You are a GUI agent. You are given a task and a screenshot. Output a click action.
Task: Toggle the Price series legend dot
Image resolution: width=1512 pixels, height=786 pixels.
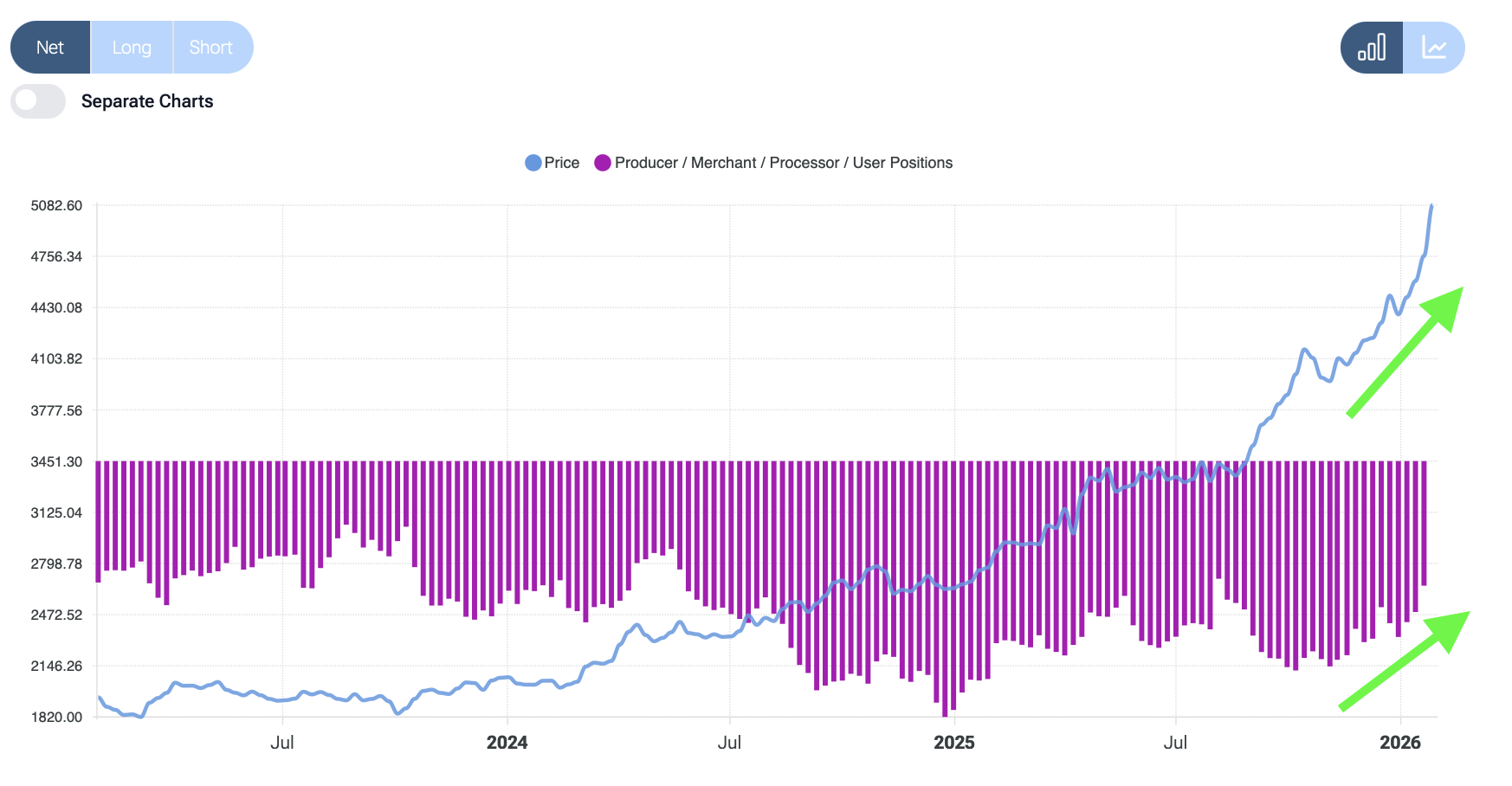tap(533, 163)
